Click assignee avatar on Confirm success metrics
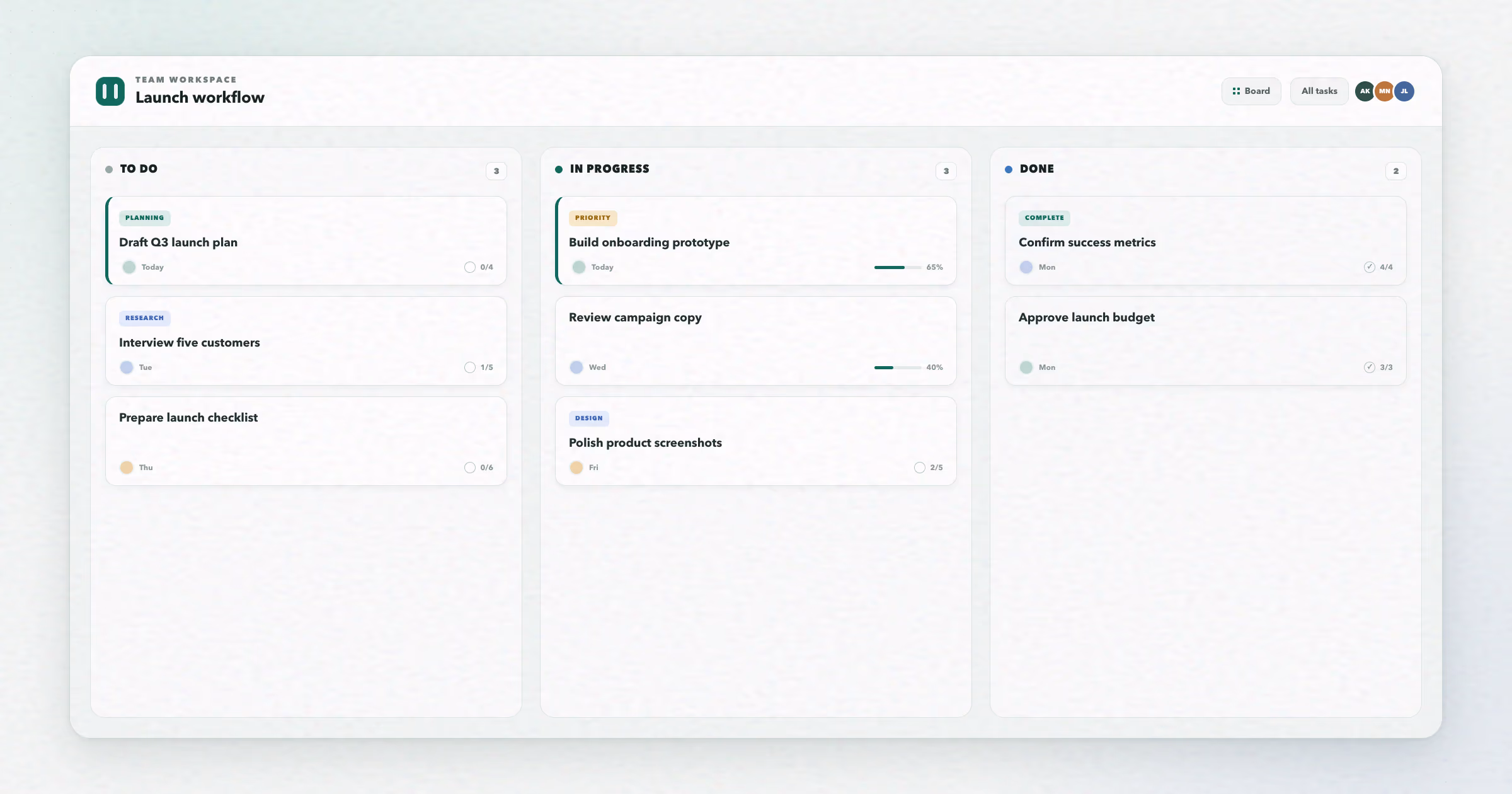The width and height of the screenshot is (1512, 794). 1026,267
